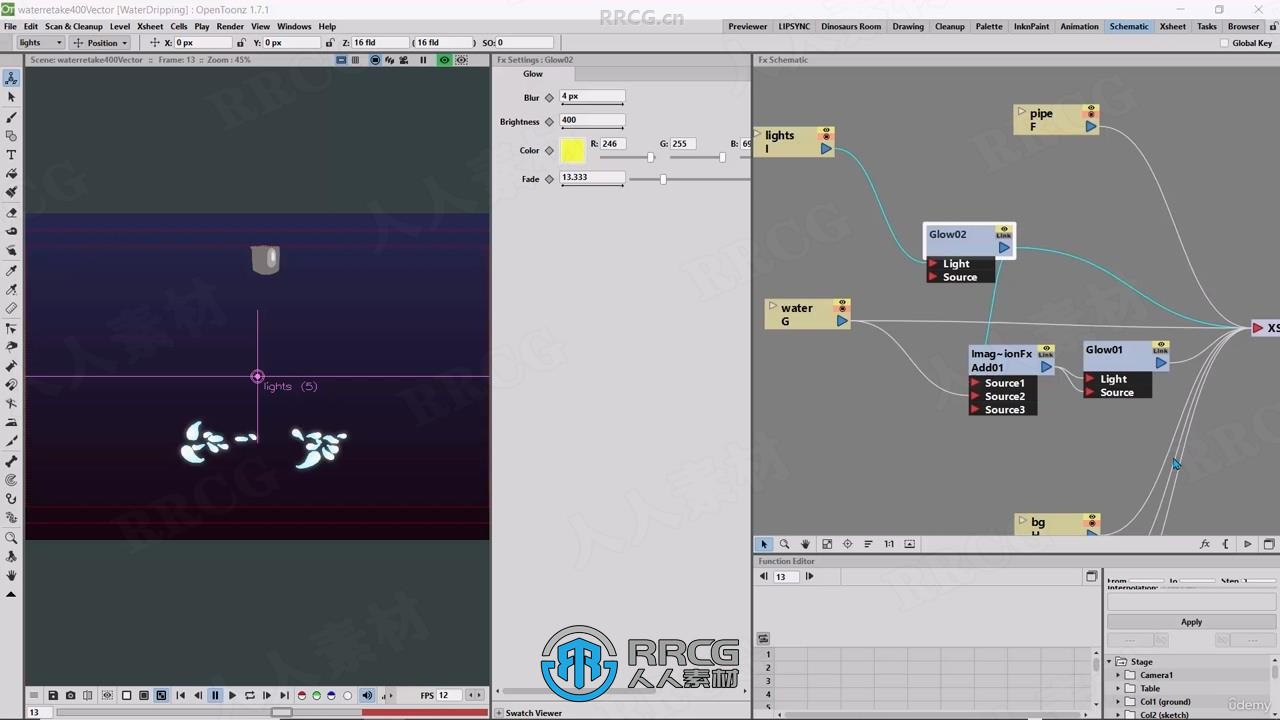Click the fx icon in schematic toolbar
Screen dimensions: 1280x720
(1205, 544)
